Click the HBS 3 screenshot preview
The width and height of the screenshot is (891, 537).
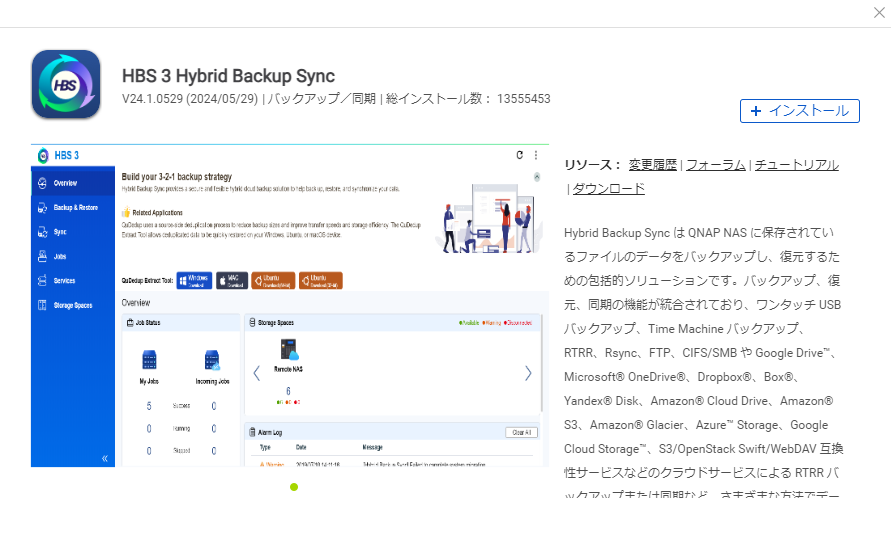pyautogui.click(x=290, y=306)
